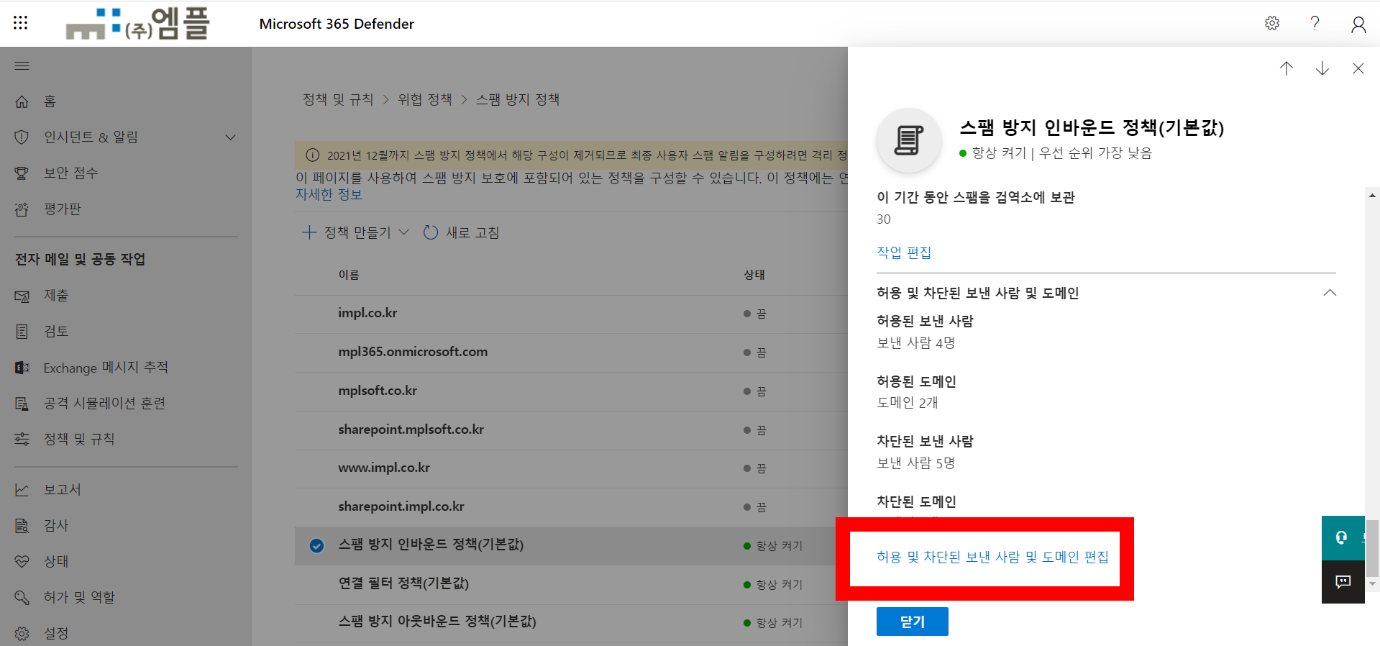The width and height of the screenshot is (1380, 646).
Task: Open the feedback chat widget
Action: click(x=1343, y=582)
